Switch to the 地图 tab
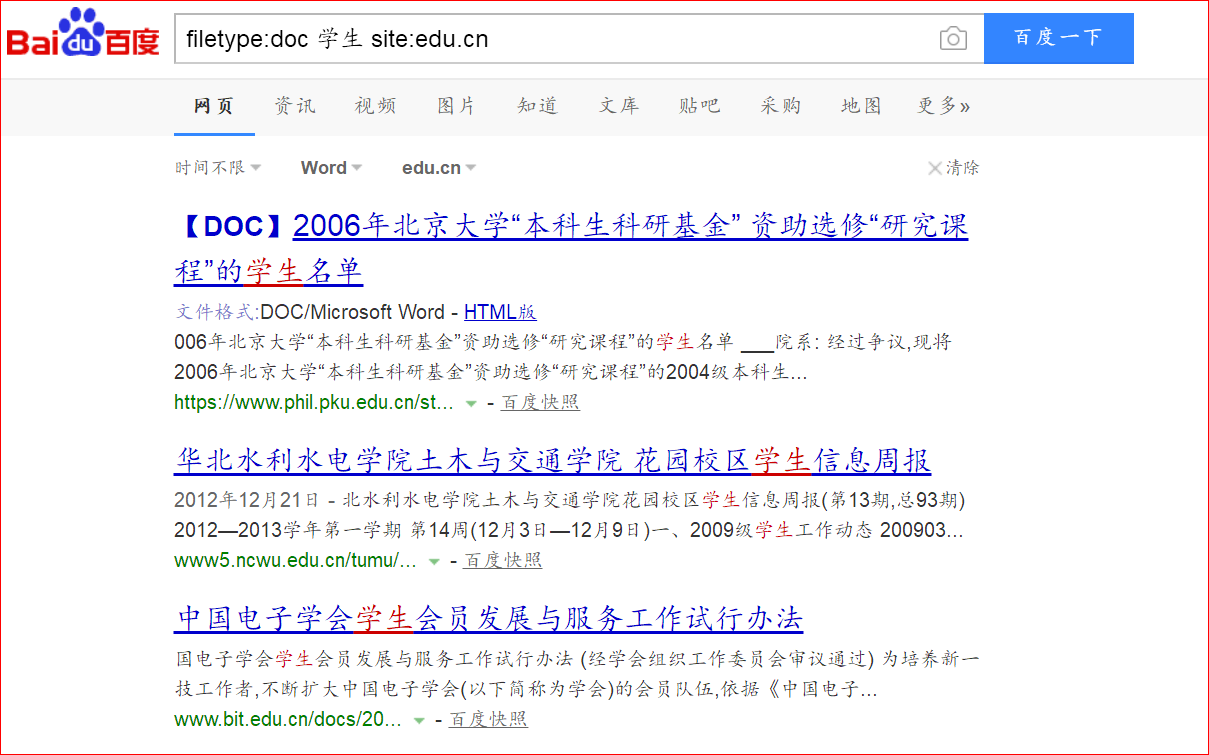This screenshot has width=1209, height=755. click(x=861, y=106)
